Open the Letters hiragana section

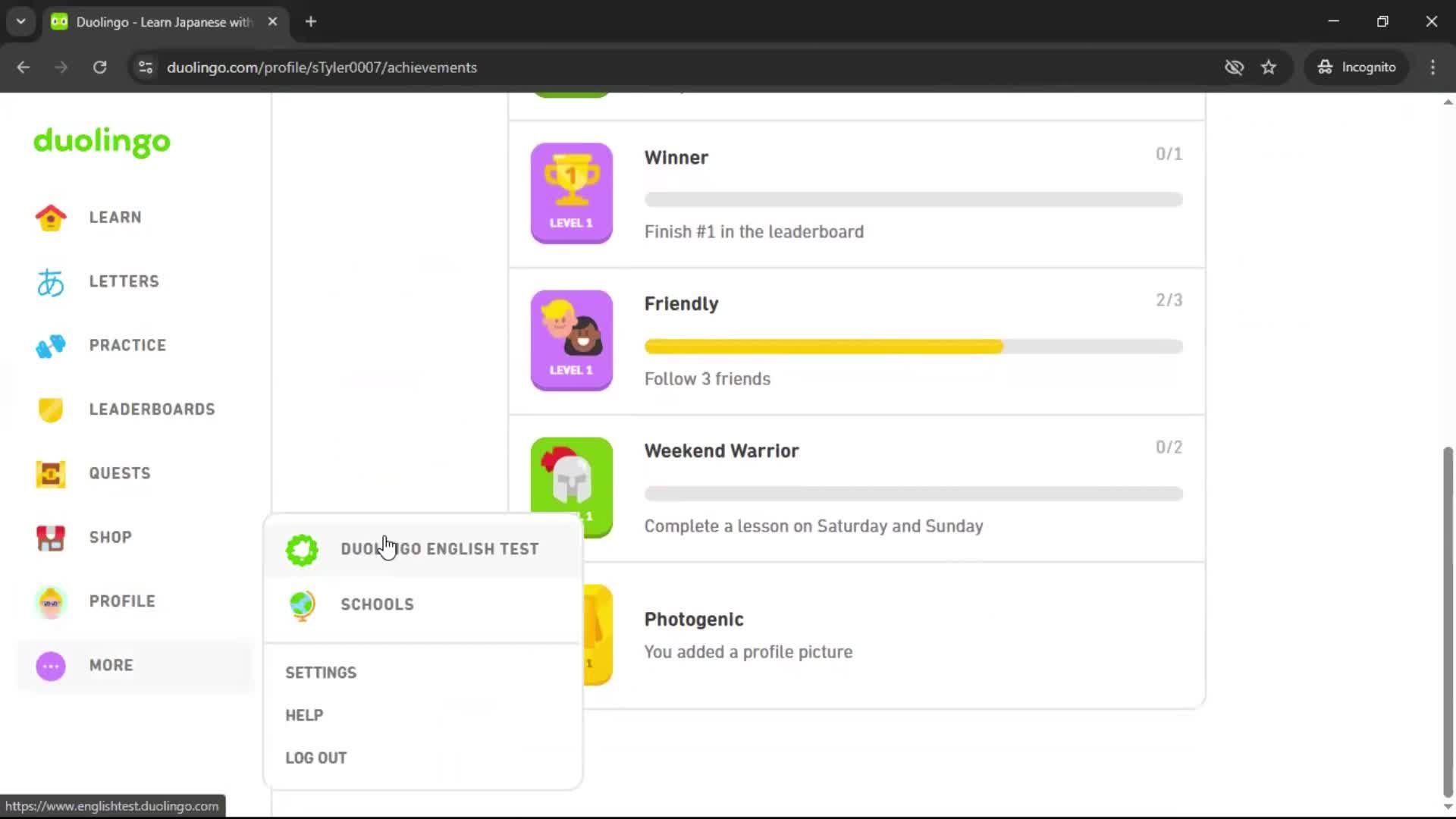[x=50, y=281]
